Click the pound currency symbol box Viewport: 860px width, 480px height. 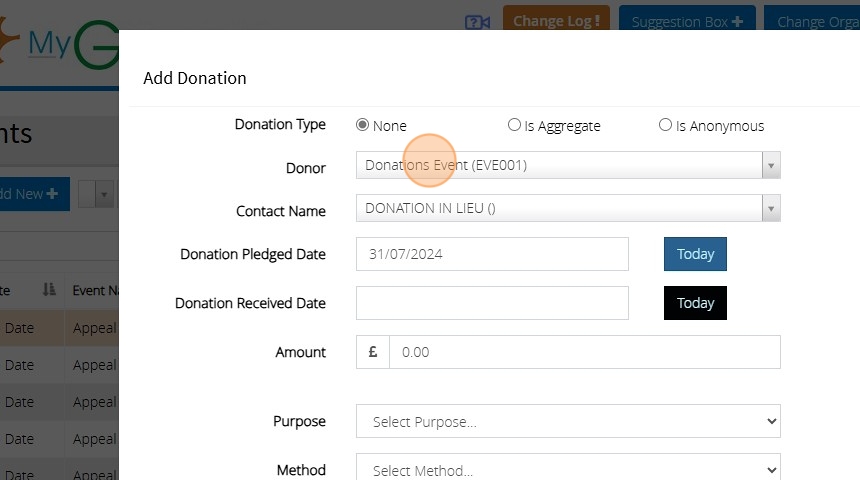coord(373,352)
